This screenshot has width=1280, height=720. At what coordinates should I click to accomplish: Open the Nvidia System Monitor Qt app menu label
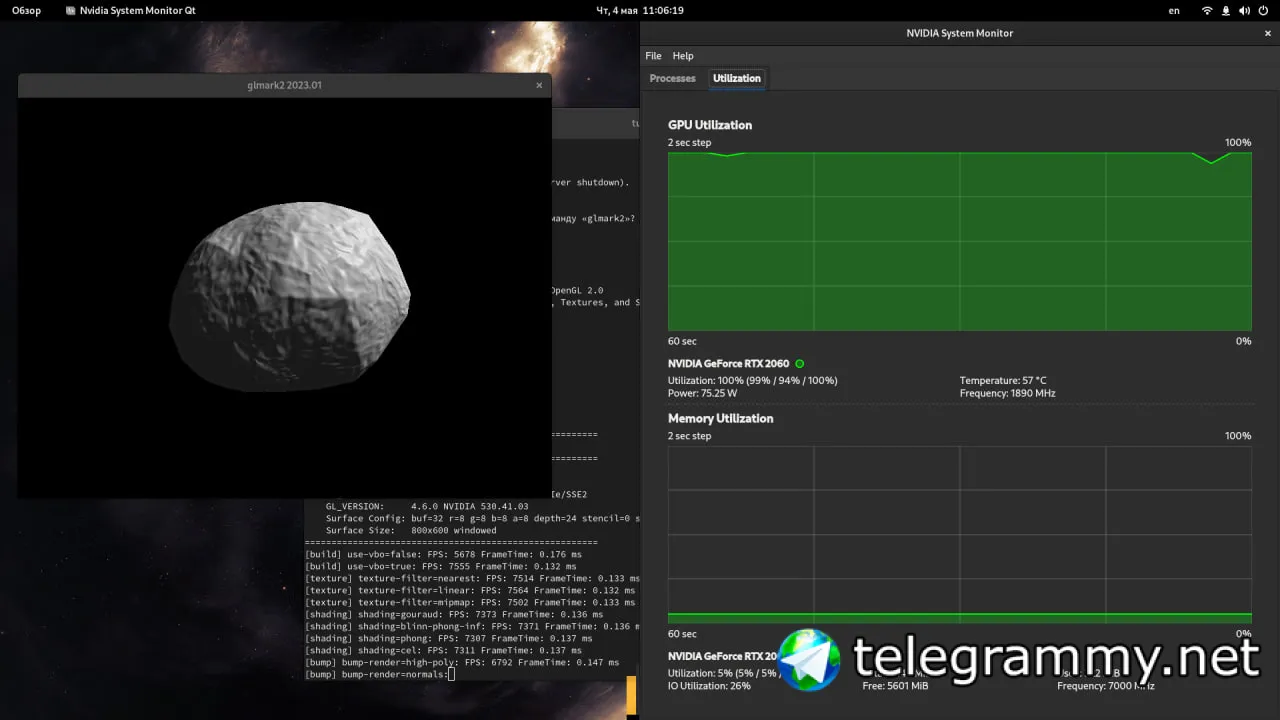coord(138,11)
